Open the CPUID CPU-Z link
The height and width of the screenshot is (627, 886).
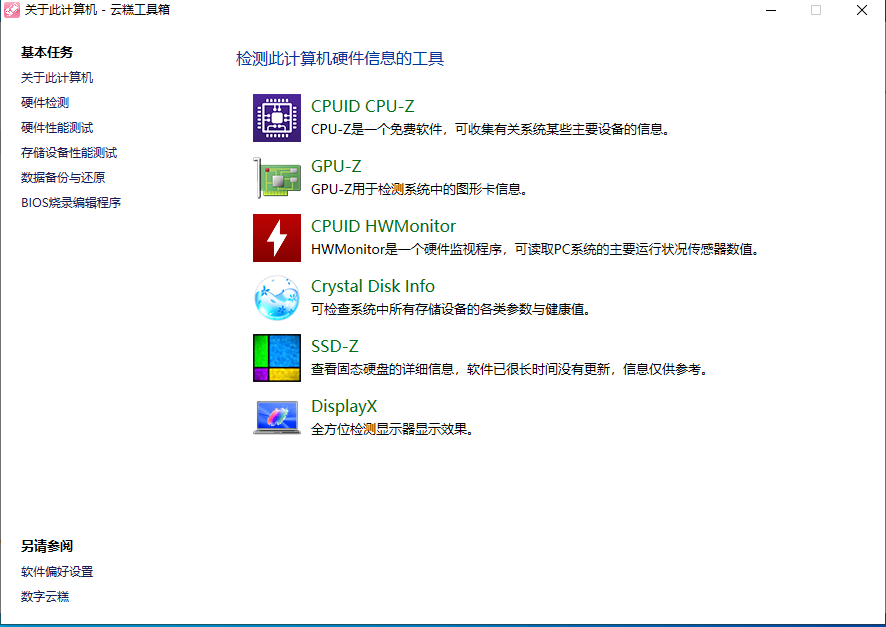[363, 106]
